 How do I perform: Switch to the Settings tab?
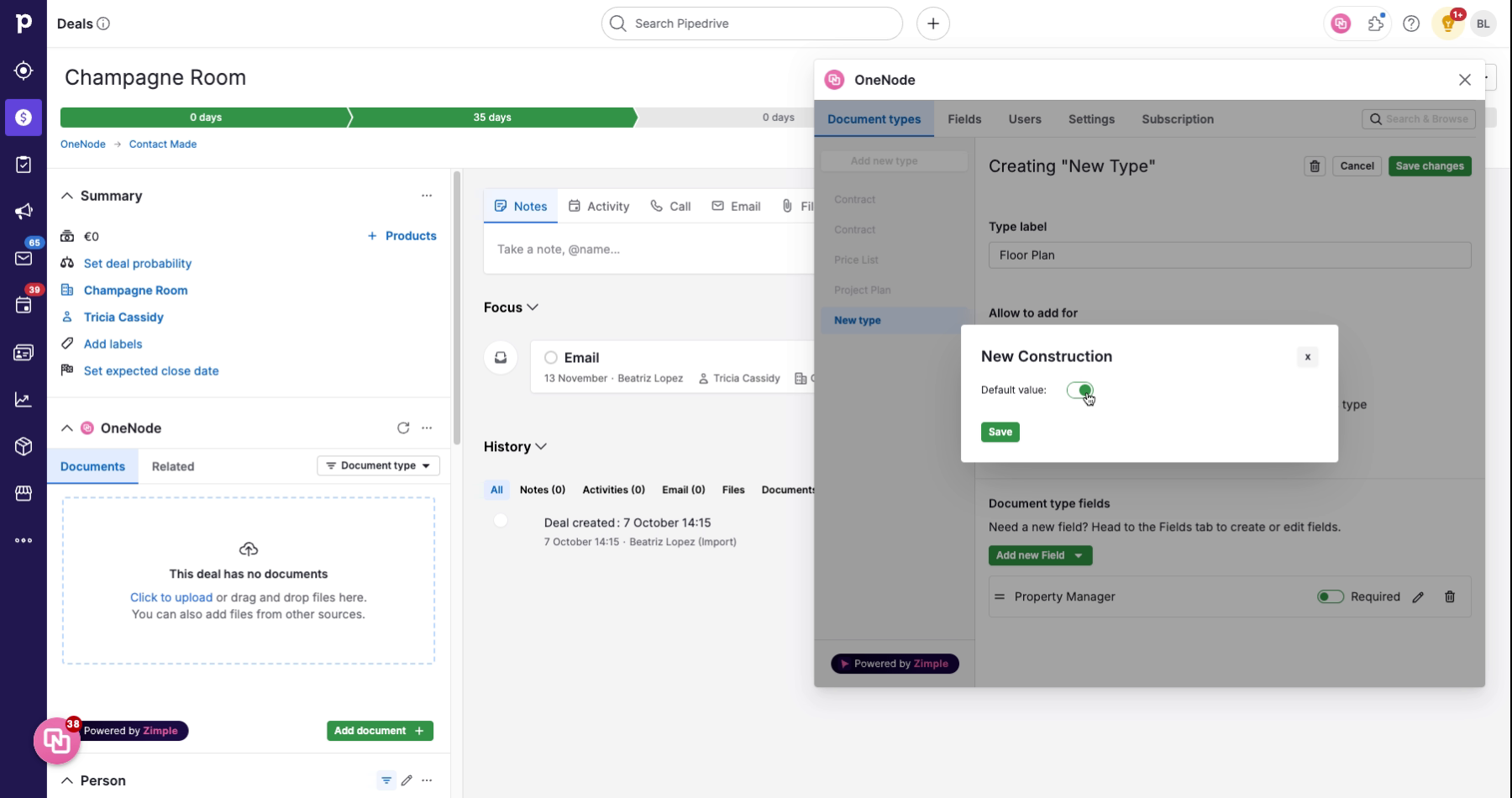[x=1091, y=119]
